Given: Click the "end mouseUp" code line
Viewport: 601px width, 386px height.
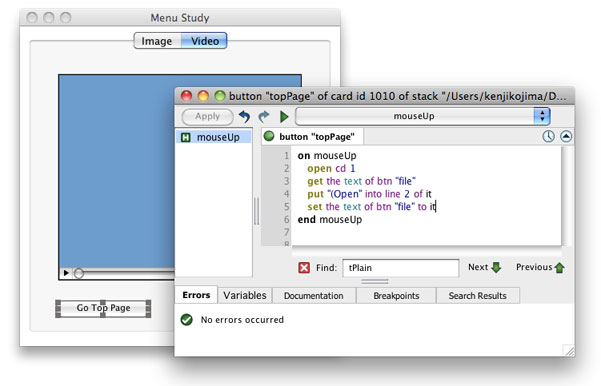Looking at the screenshot, I should tap(330, 220).
